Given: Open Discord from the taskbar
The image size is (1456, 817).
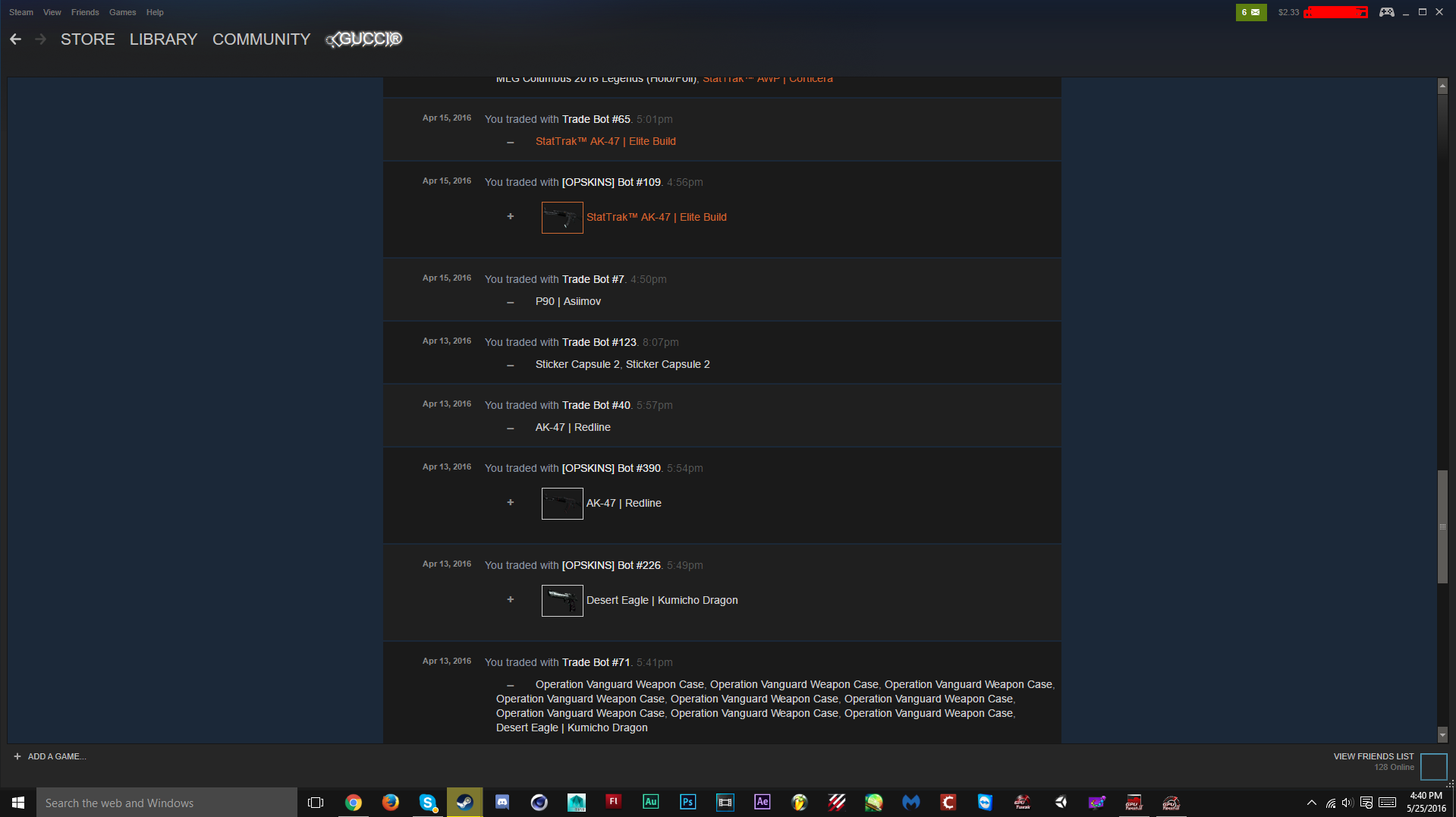Looking at the screenshot, I should [502, 803].
